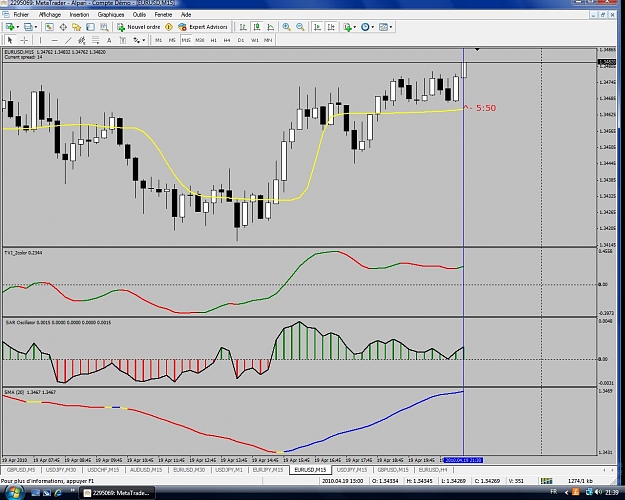Viewport: 625px width, 500px height.
Task: Toggle the Expert Advisors button
Action: (x=203, y=27)
